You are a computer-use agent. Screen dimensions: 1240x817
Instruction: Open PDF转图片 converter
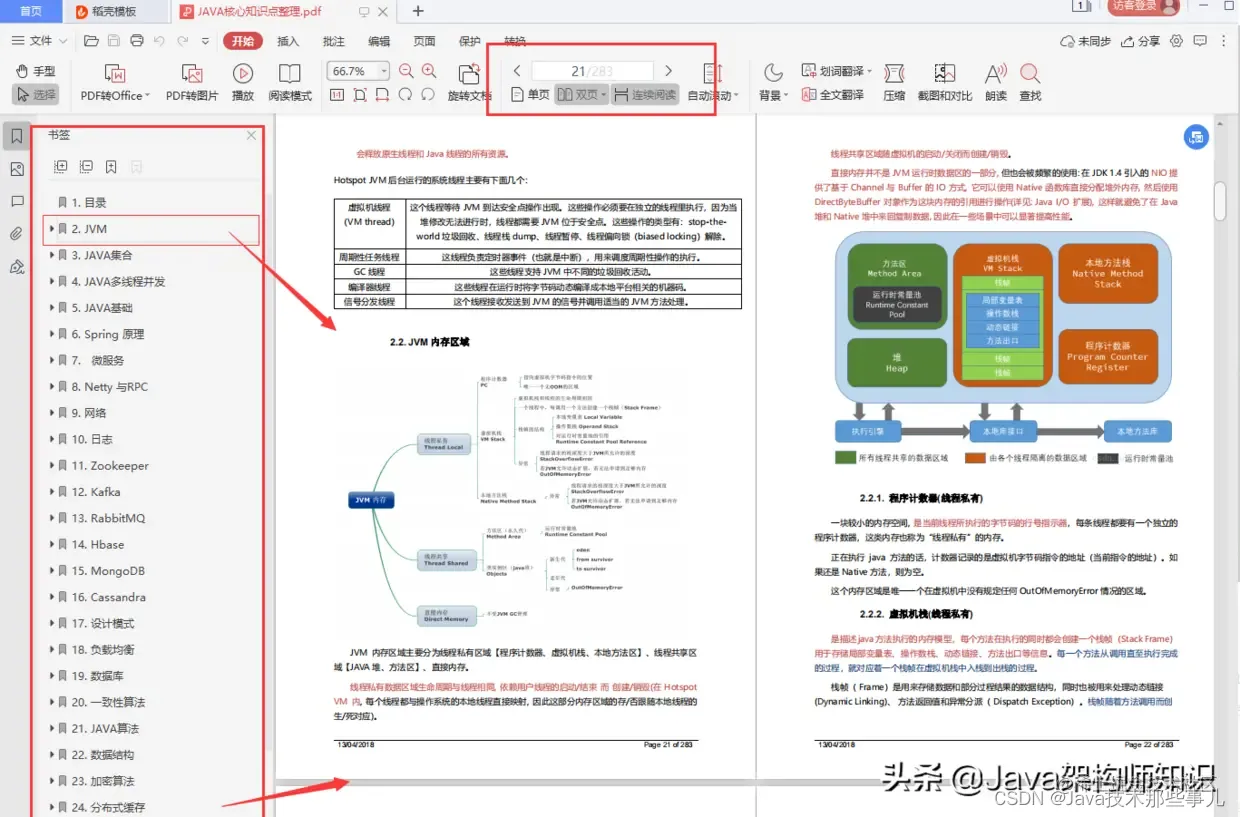[192, 83]
